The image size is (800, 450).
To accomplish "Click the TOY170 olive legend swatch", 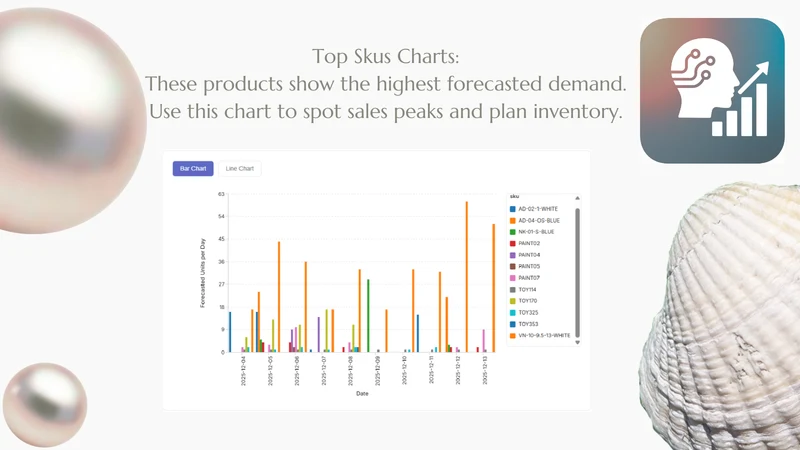I will coord(513,301).
